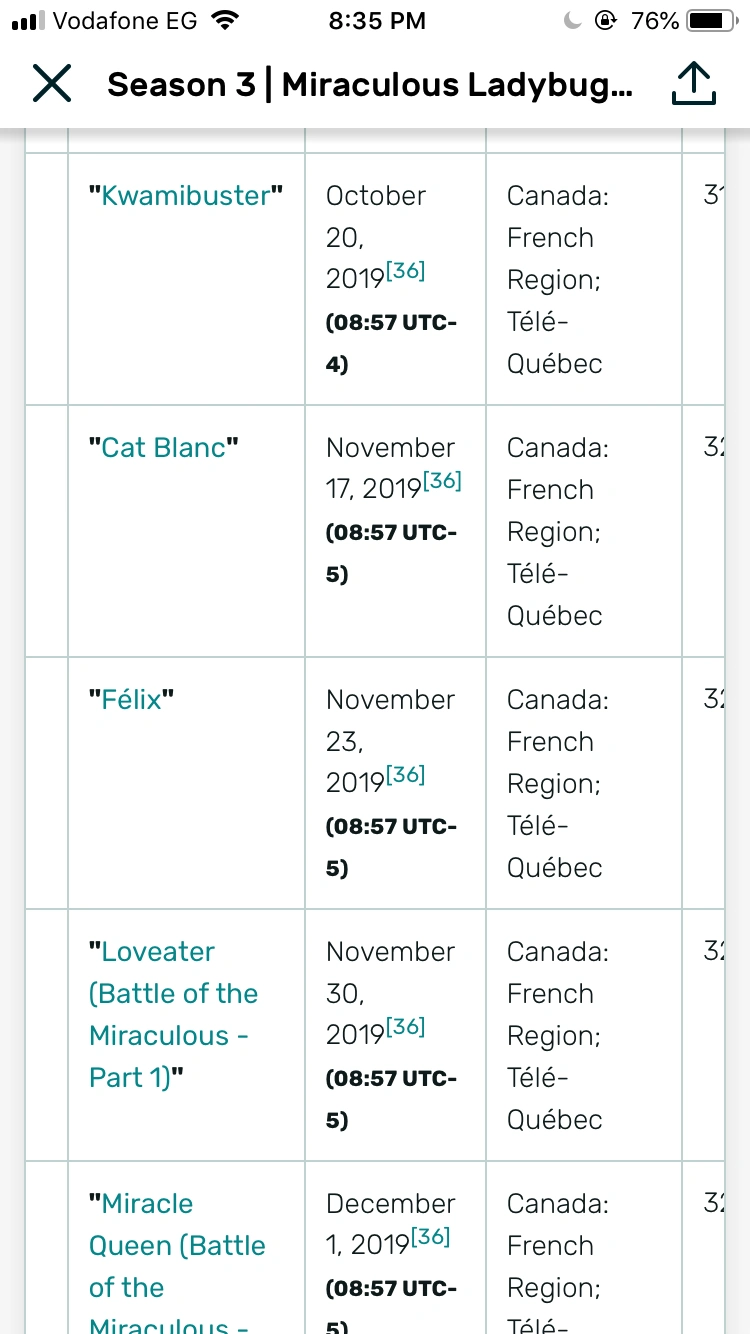The image size is (750, 1334).
Task: Open the "Félix" episode link
Action: (132, 700)
